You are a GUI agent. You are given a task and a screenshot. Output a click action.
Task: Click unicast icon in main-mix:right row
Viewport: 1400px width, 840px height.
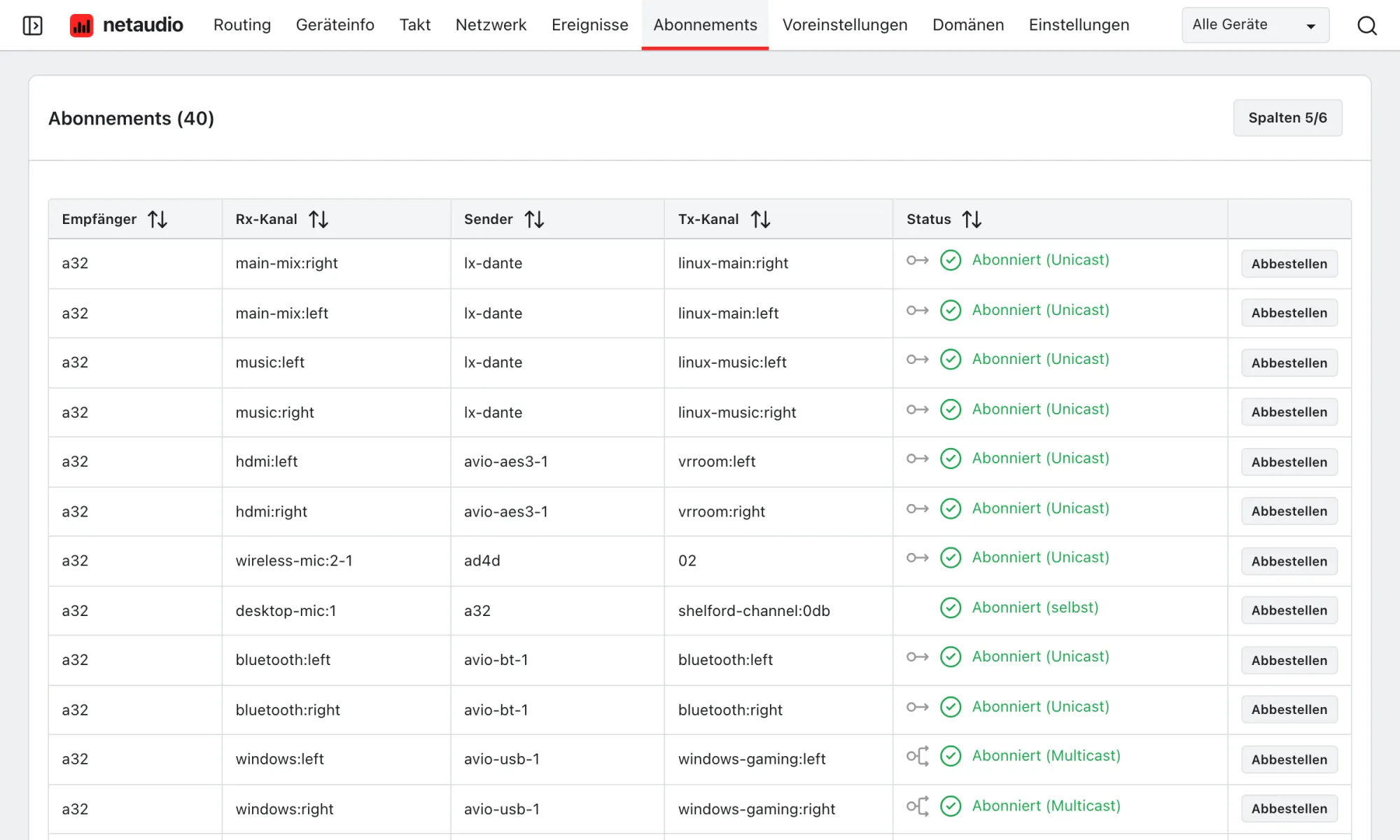[917, 260]
